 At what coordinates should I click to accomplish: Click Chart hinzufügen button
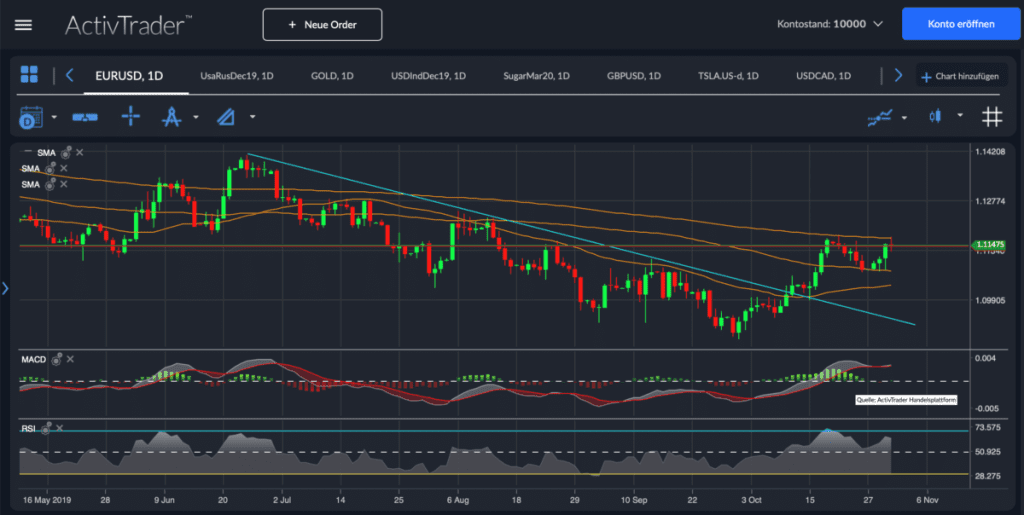click(960, 76)
